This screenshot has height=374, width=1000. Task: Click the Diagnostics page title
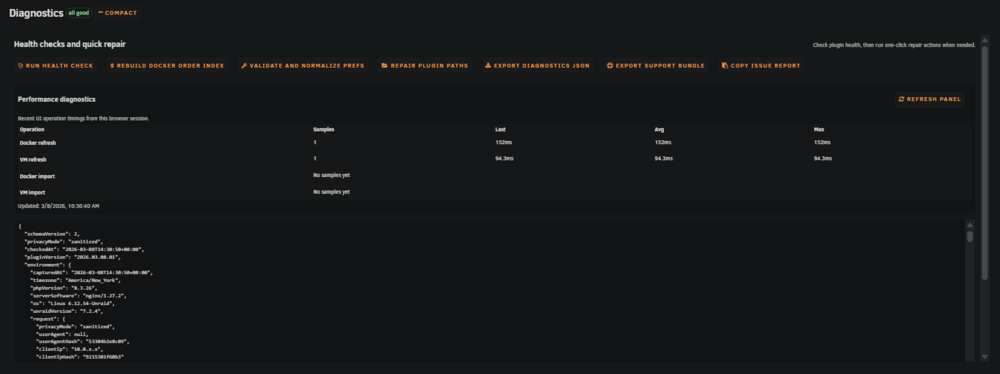(x=36, y=13)
